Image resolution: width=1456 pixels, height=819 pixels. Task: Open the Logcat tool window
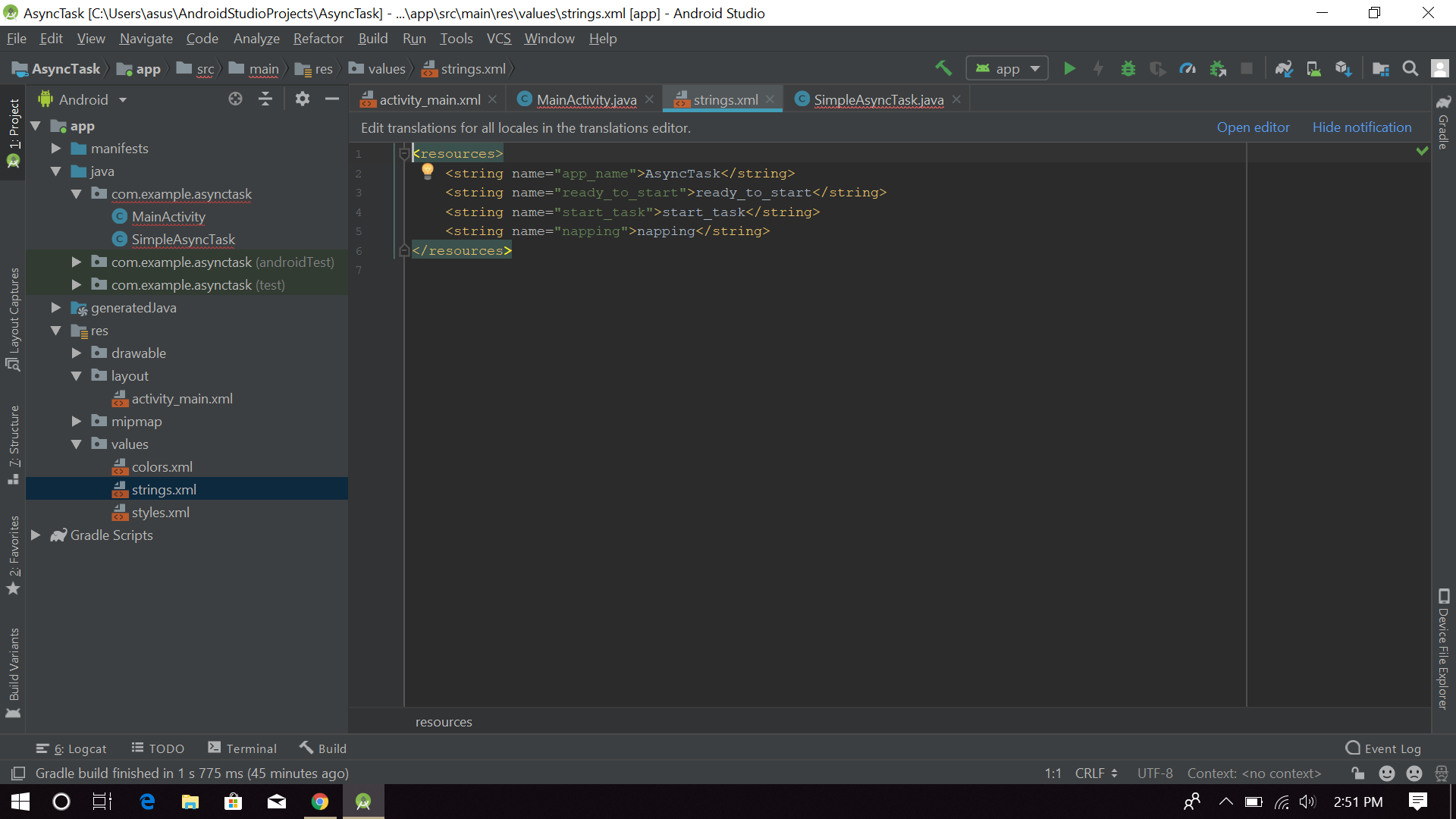coord(71,748)
